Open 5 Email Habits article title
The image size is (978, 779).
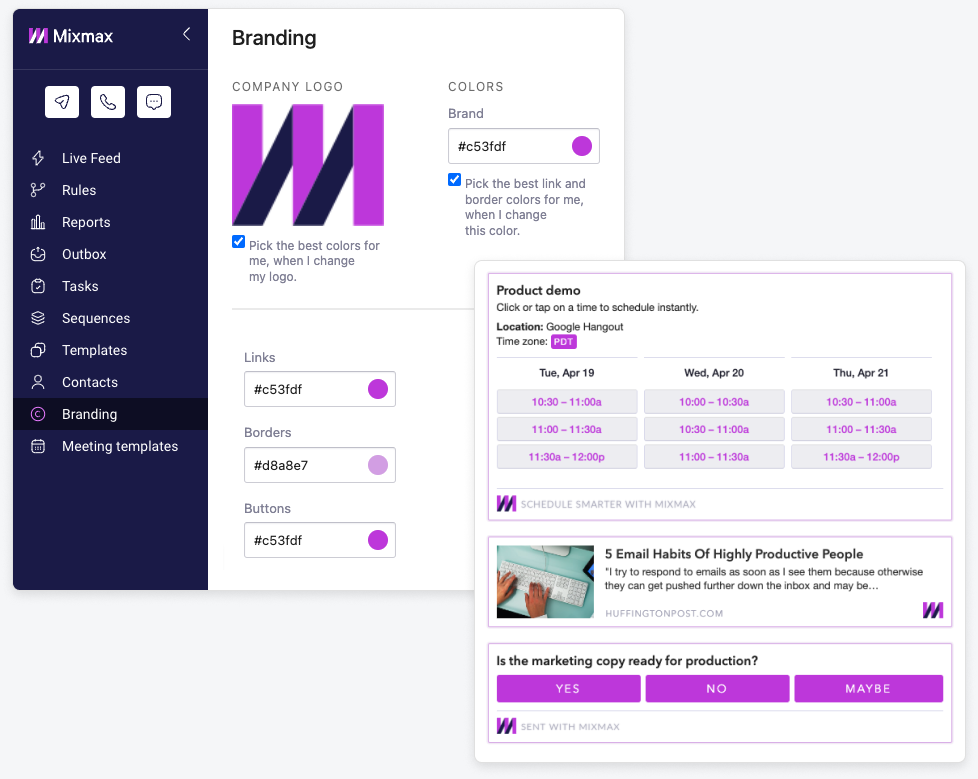coord(734,554)
